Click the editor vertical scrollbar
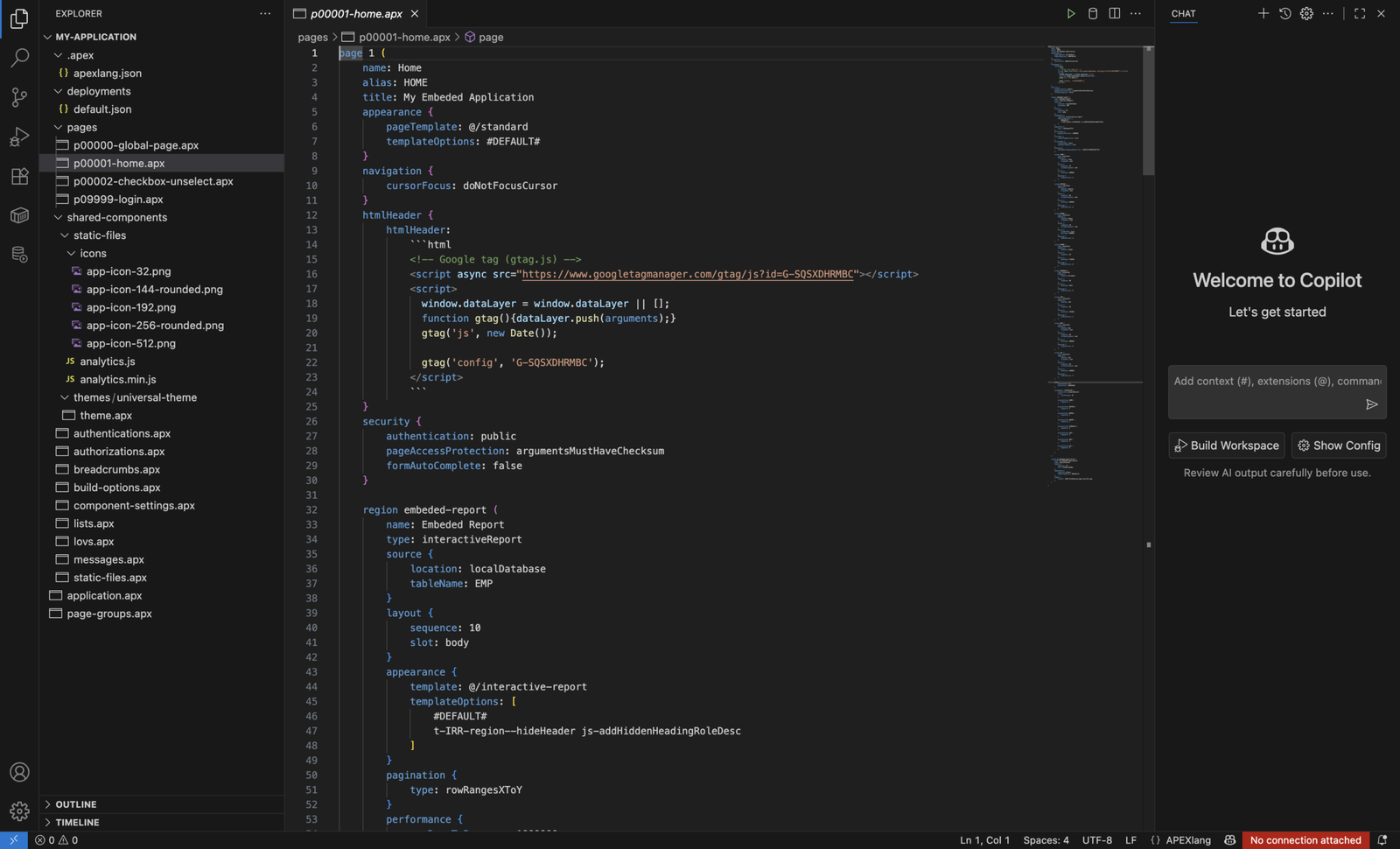 (x=1149, y=110)
